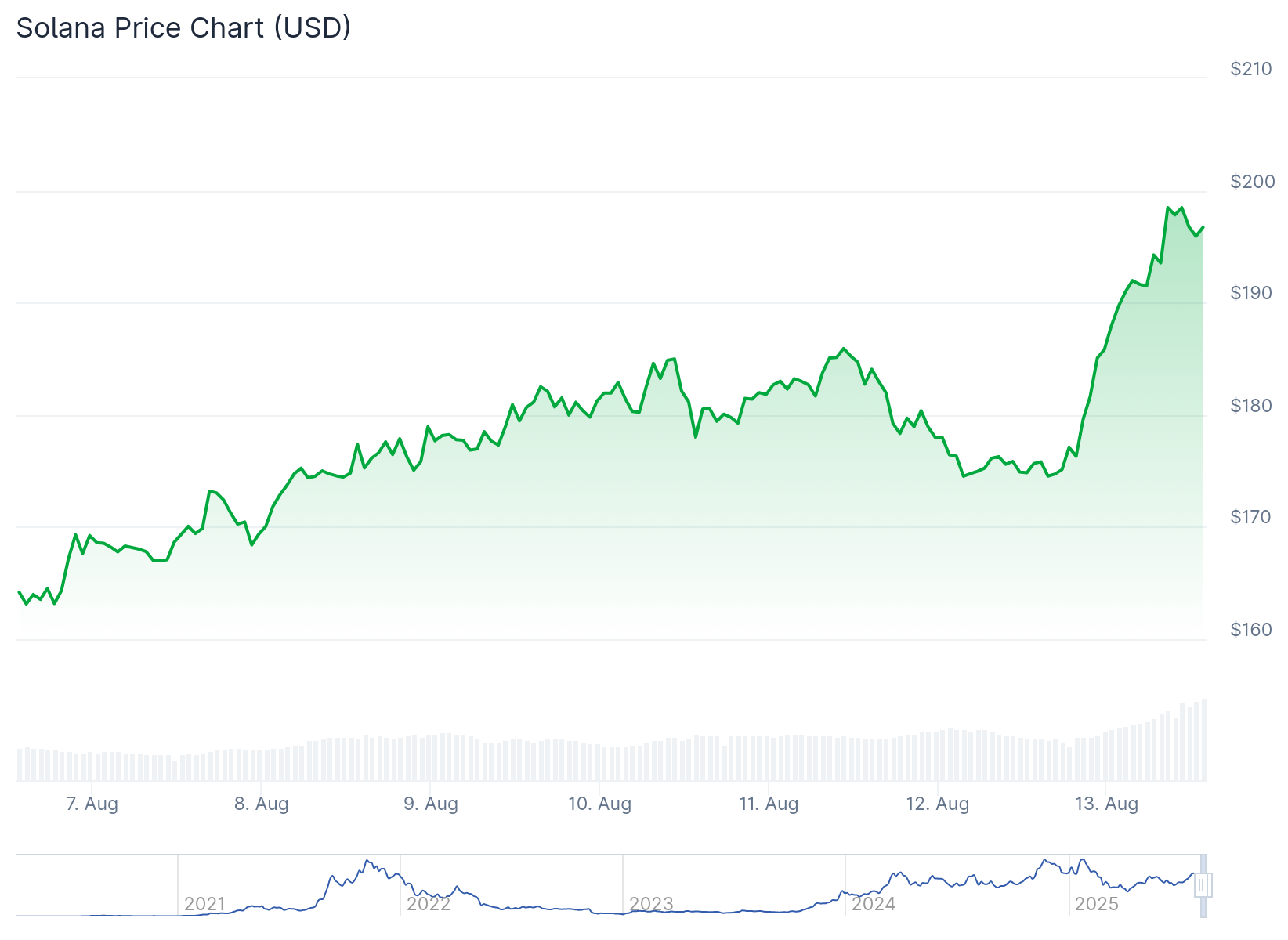Click the 7. Aug date label
Screen dimensions: 1288x940
[92, 804]
